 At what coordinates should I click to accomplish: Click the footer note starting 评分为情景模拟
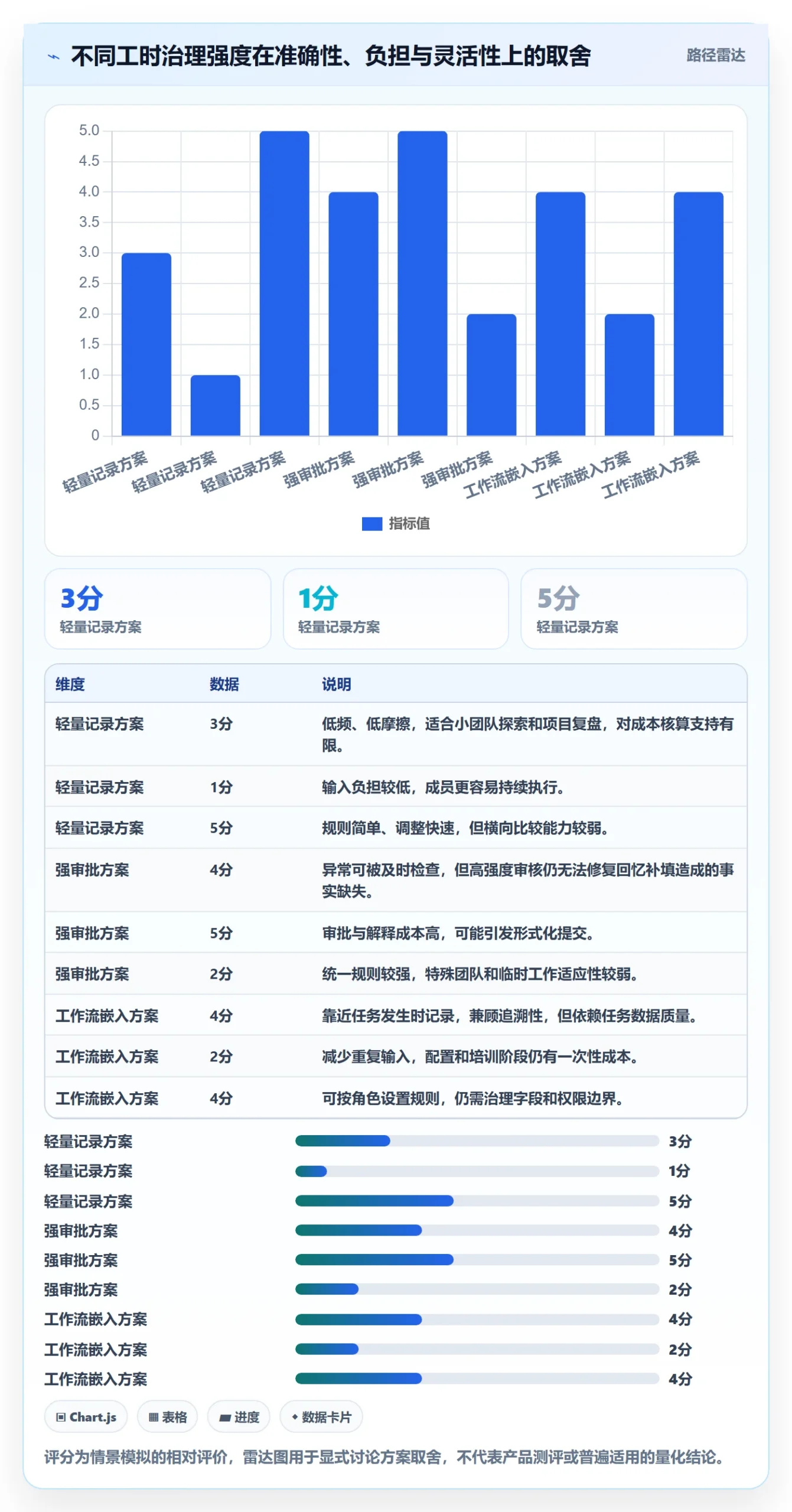[x=385, y=1458]
